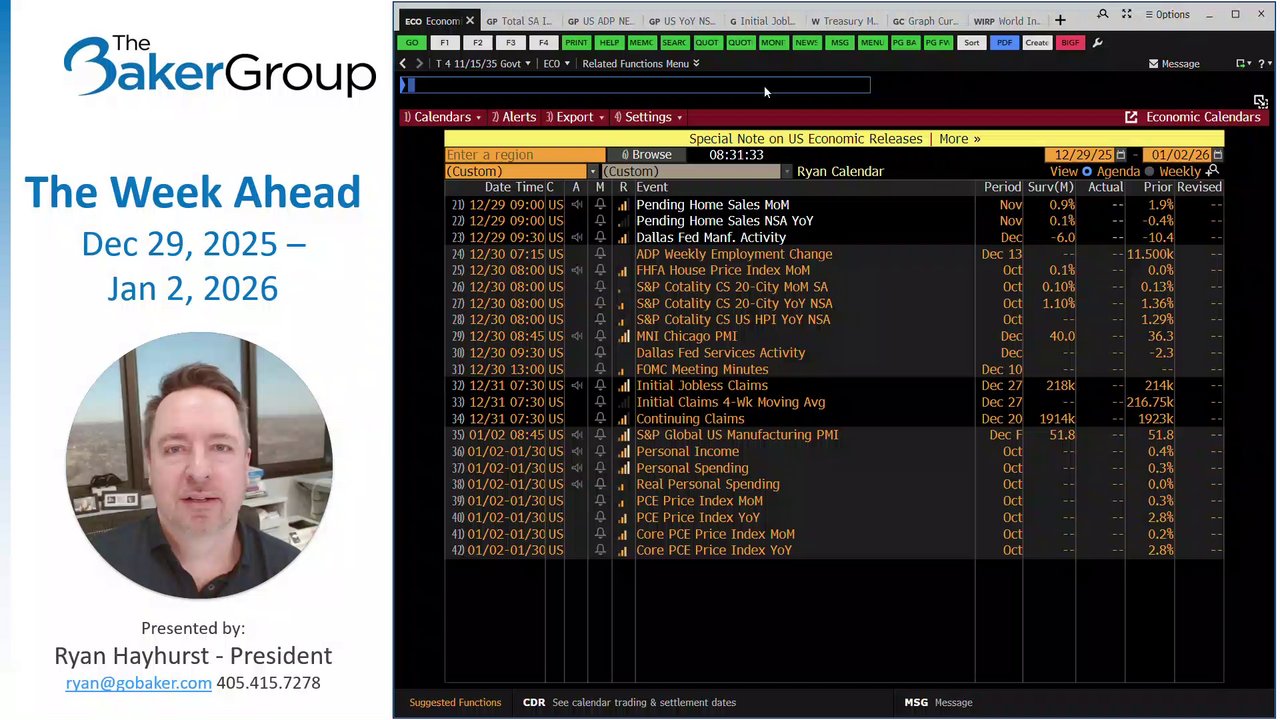The height and width of the screenshot is (720, 1280).
Task: Select the Weekly view radio button
Action: [1149, 172]
